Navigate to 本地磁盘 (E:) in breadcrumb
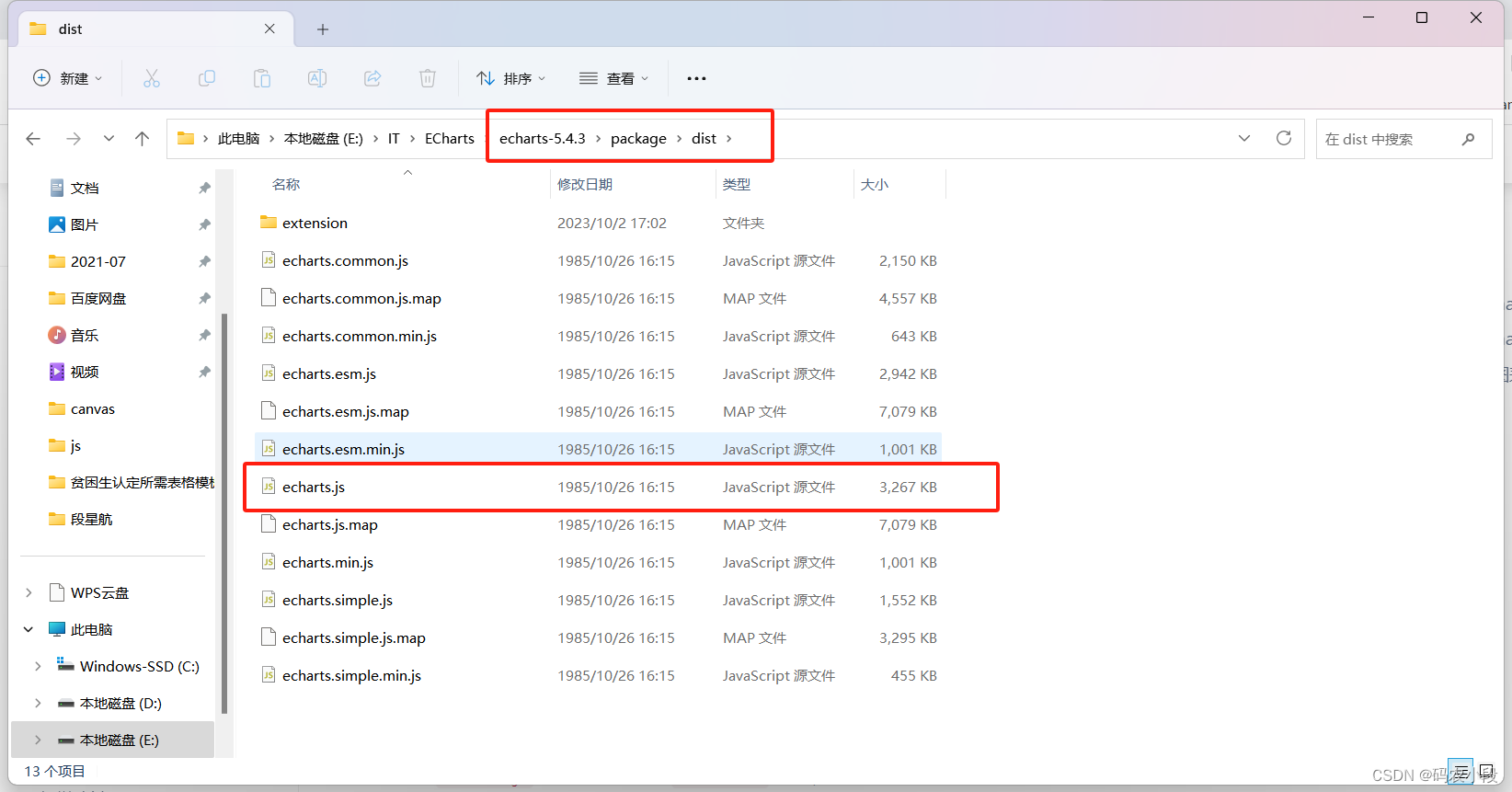 (324, 139)
